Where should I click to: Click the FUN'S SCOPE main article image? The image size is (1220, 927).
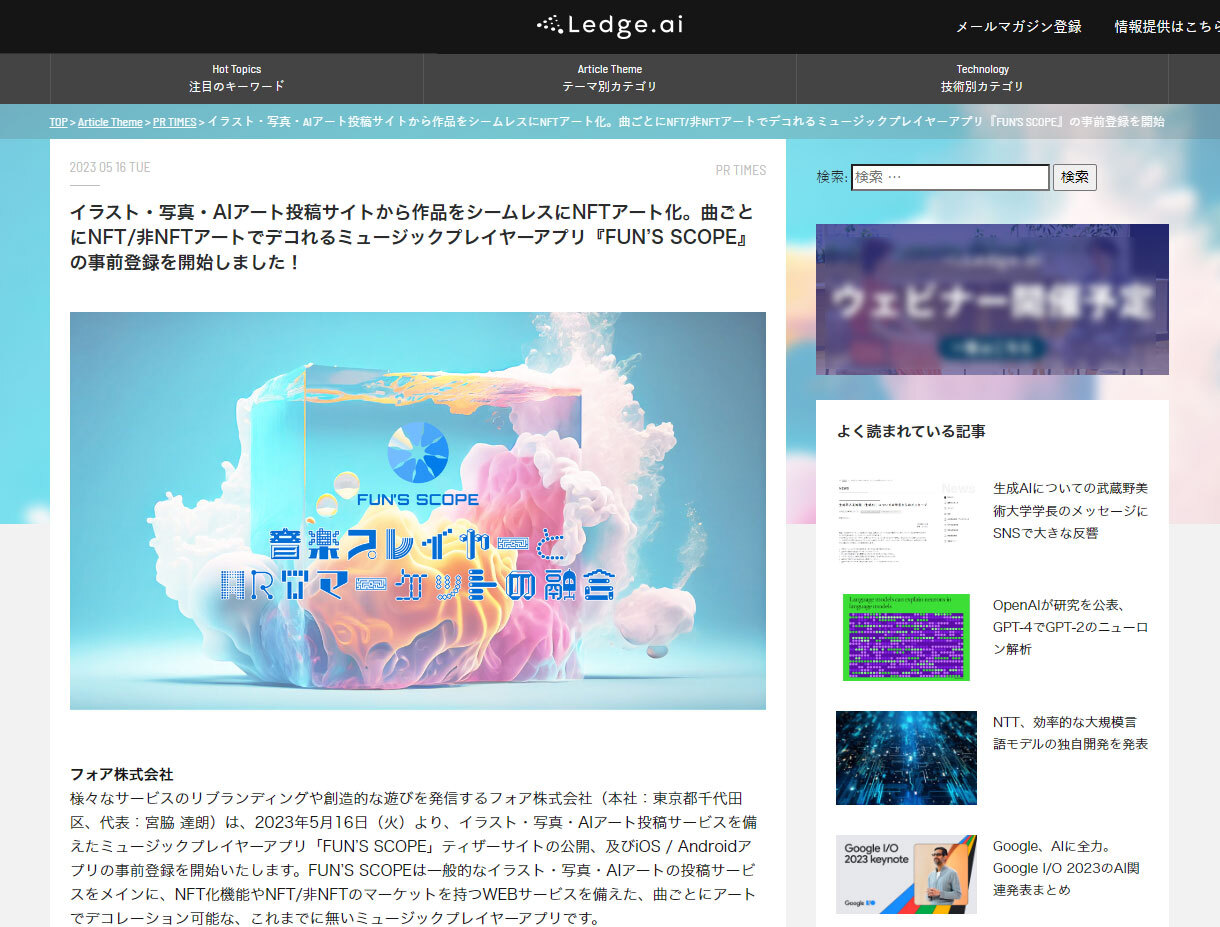417,510
